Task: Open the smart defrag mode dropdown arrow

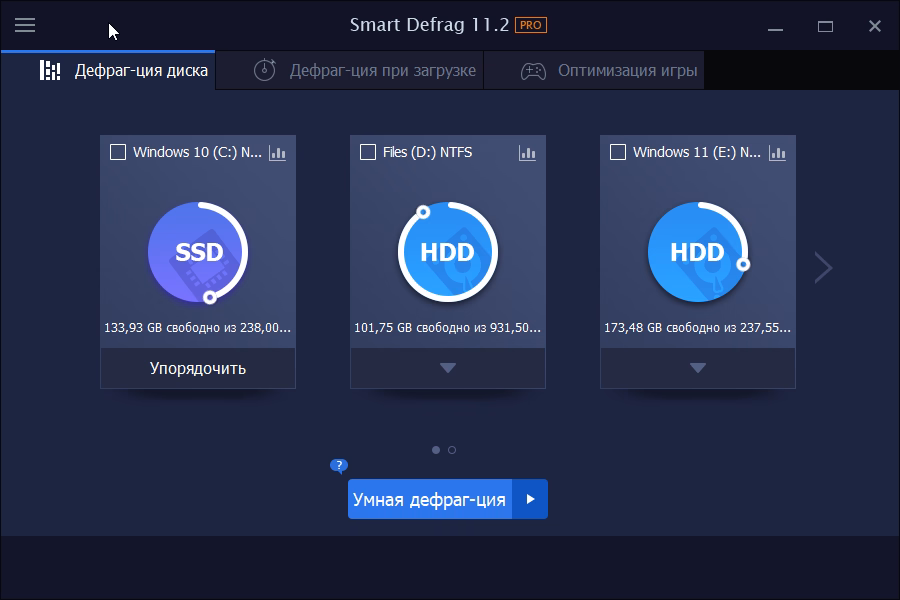Action: coord(531,499)
